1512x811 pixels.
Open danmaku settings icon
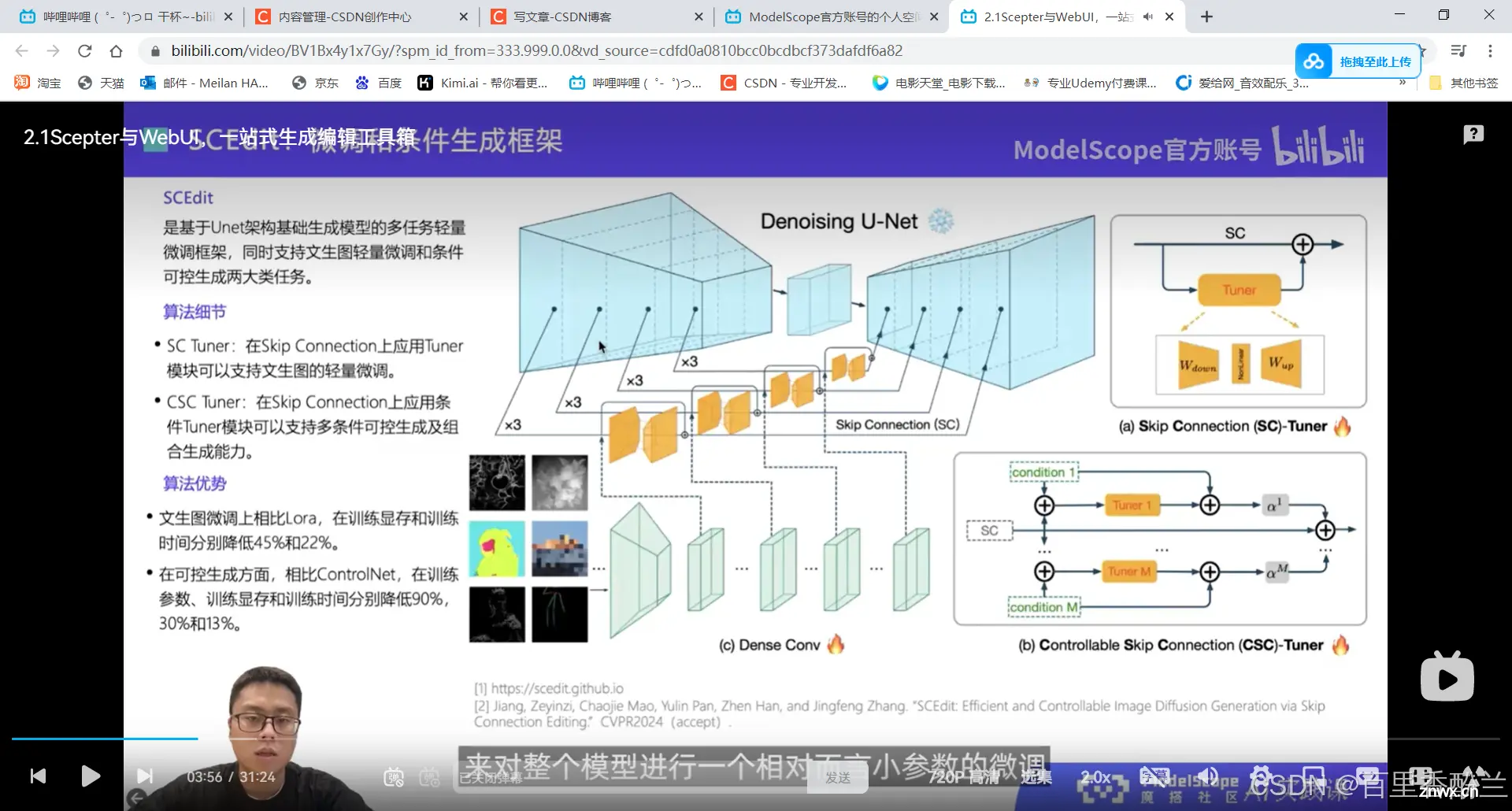coord(430,778)
